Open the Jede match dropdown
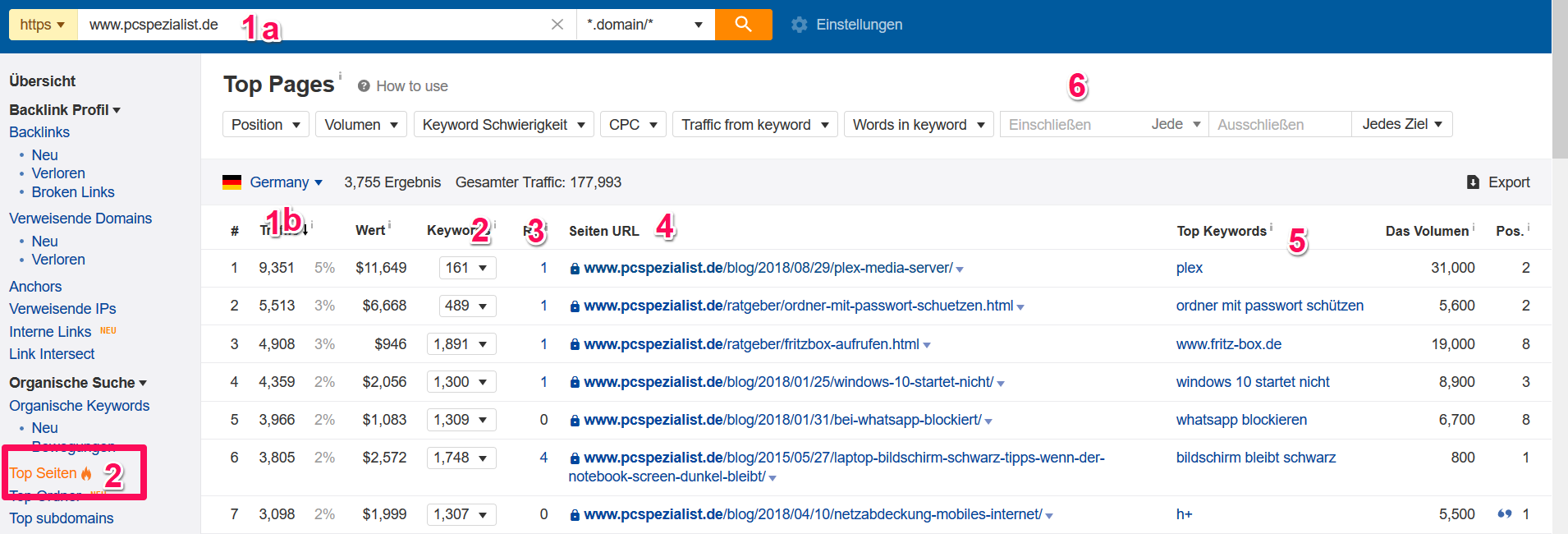This screenshot has width=1568, height=534. [1176, 124]
